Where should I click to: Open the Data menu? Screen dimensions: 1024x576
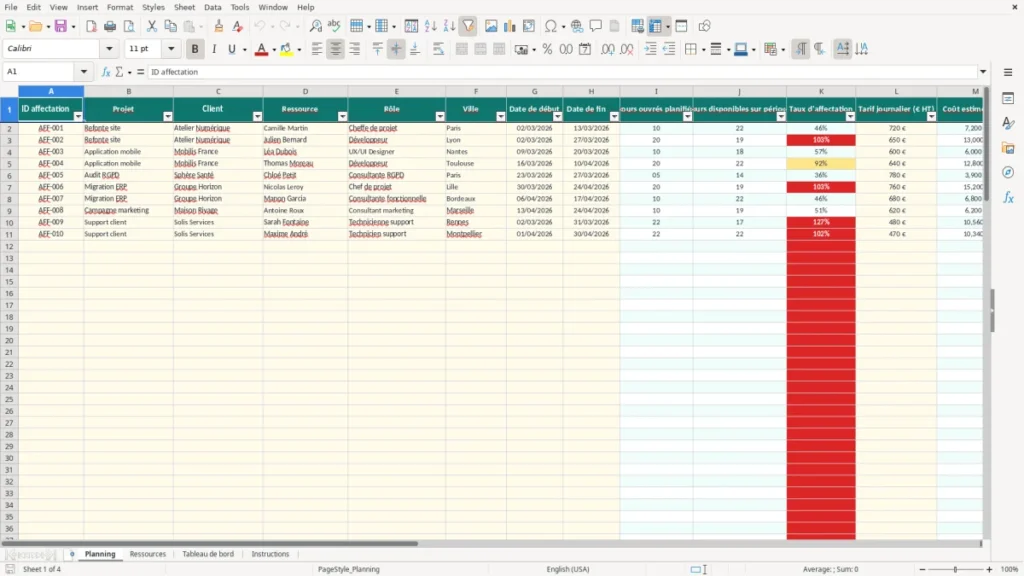point(212,7)
